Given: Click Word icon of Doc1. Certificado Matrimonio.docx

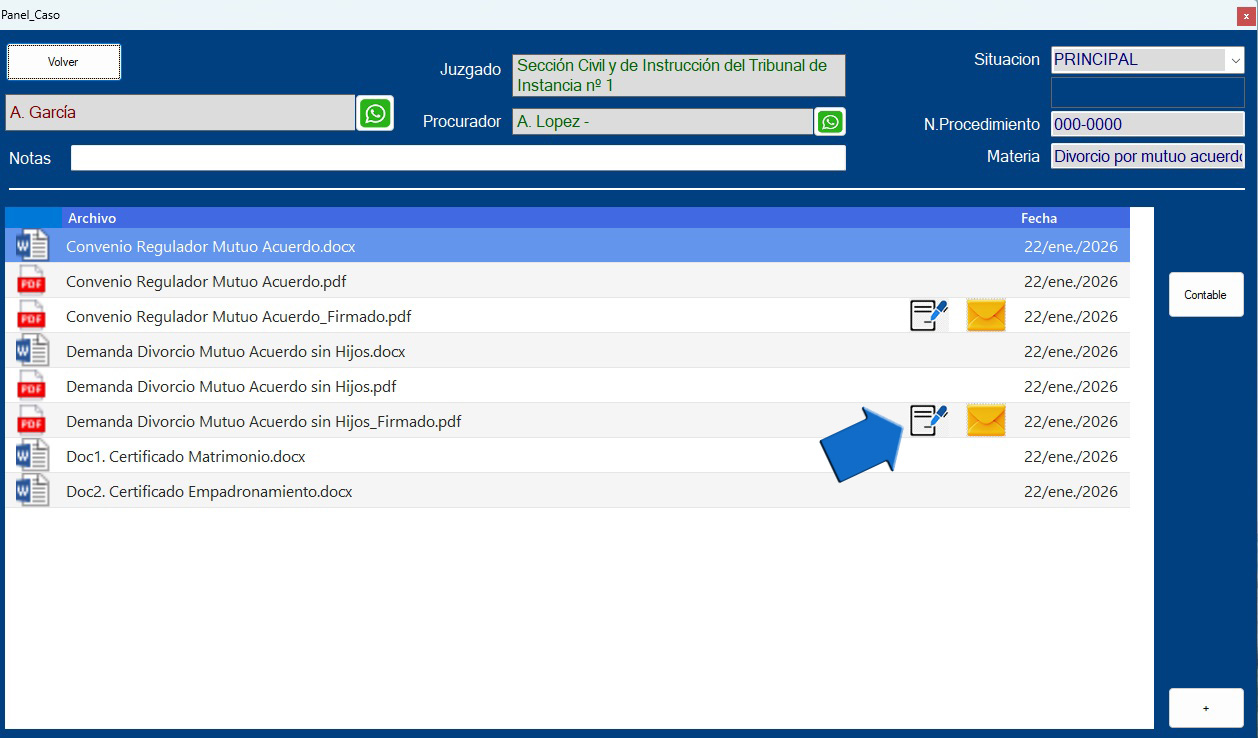Looking at the screenshot, I should (x=33, y=456).
